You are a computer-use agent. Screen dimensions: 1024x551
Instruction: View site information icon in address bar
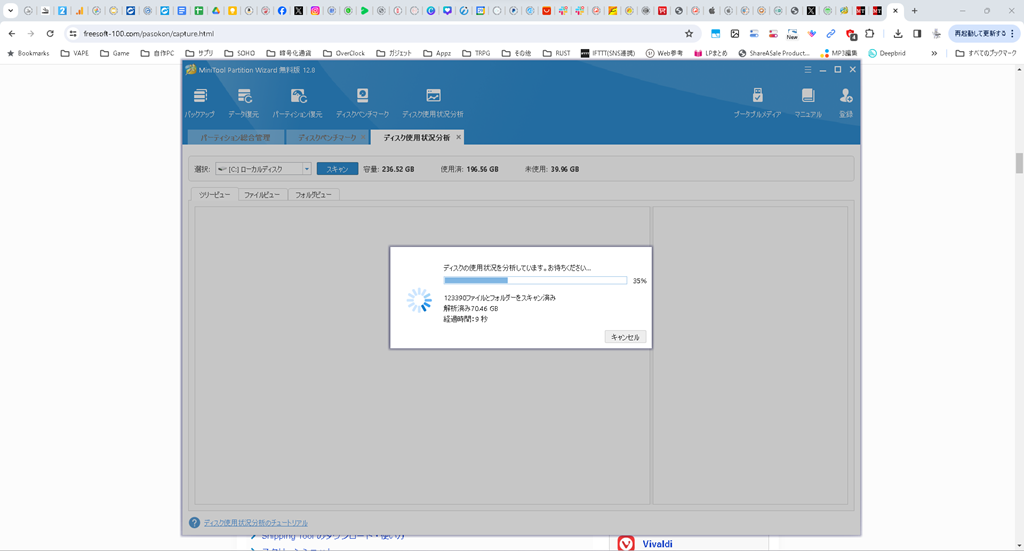[x=73, y=33]
